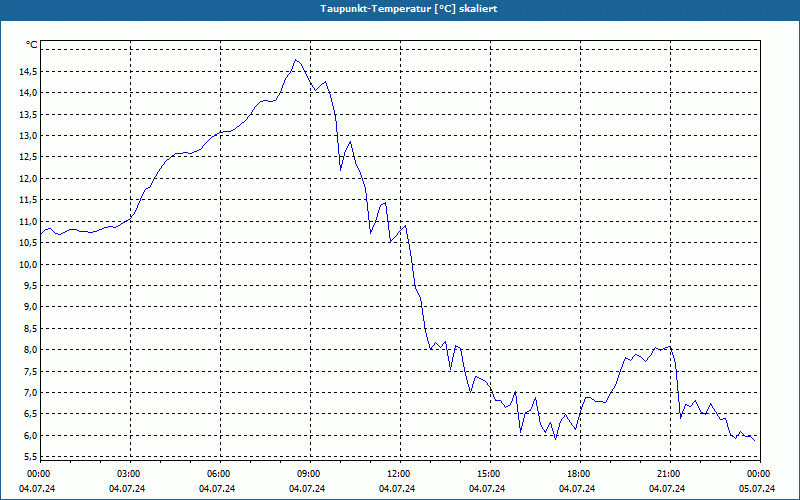Pick the 6,0 y-axis tick label
This screenshot has width=800, height=500.
pyautogui.click(x=30, y=436)
